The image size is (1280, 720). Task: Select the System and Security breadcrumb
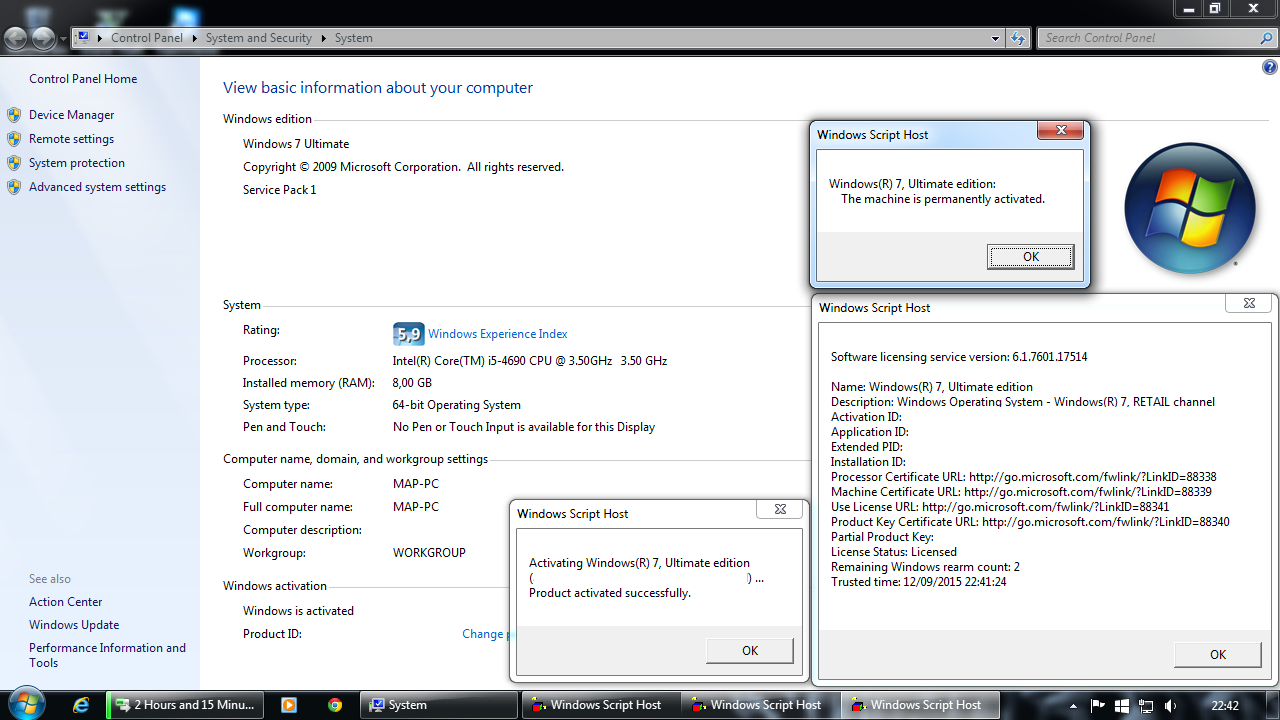click(259, 38)
